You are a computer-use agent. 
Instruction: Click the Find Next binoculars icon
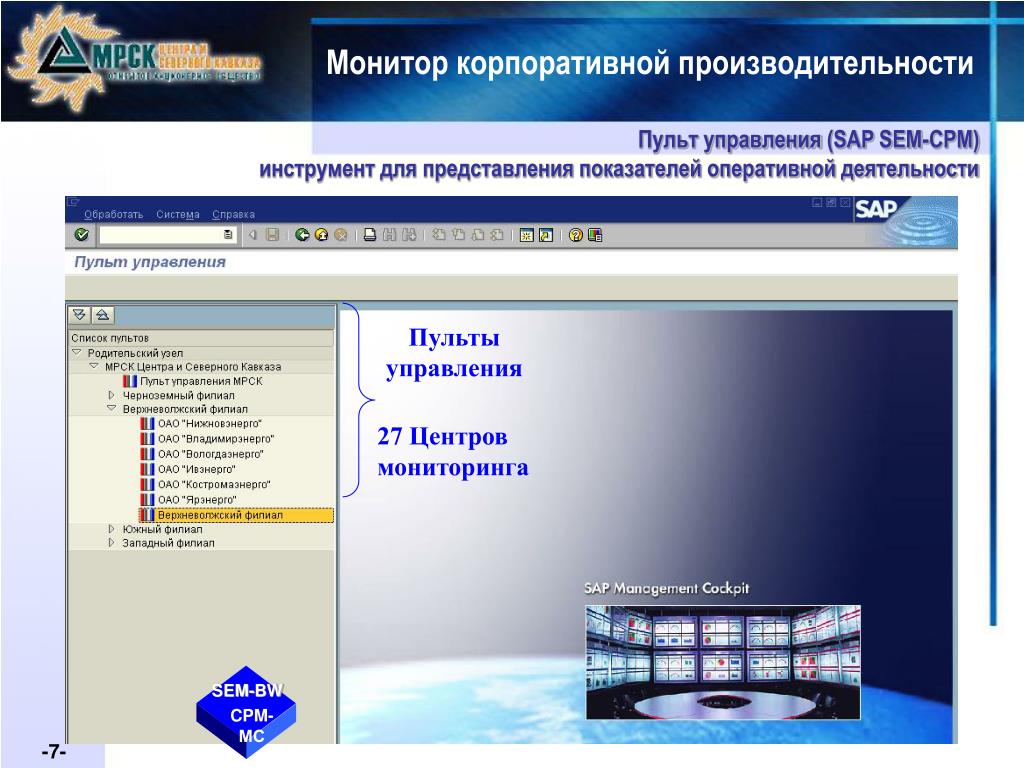tap(409, 234)
